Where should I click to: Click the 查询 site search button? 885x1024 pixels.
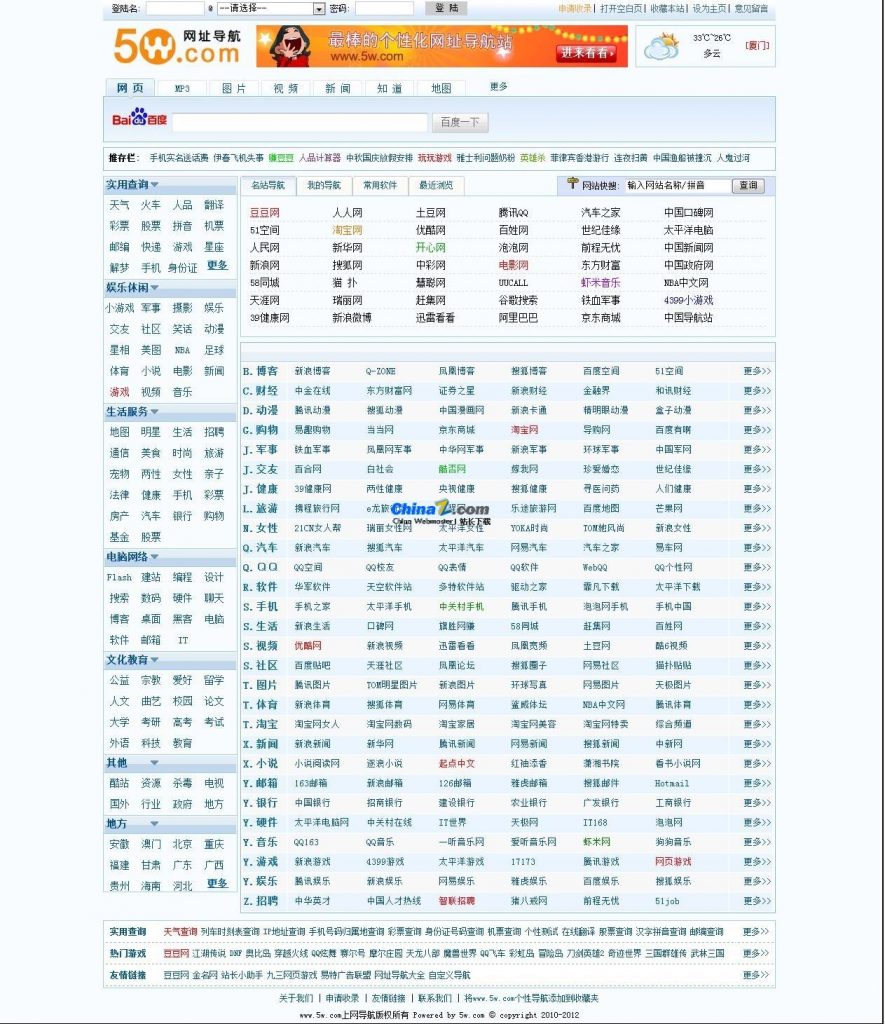point(748,185)
